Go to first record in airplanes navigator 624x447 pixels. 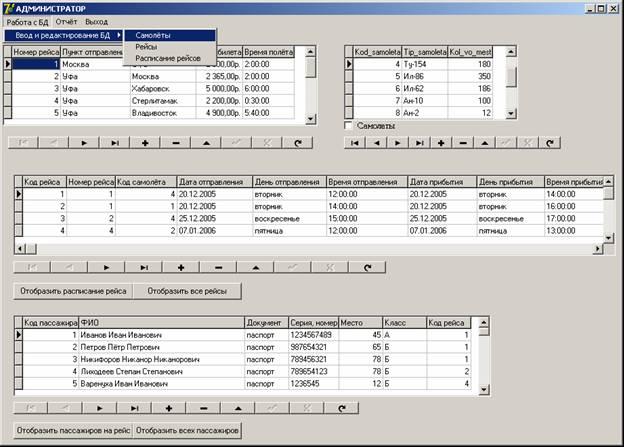click(x=354, y=143)
